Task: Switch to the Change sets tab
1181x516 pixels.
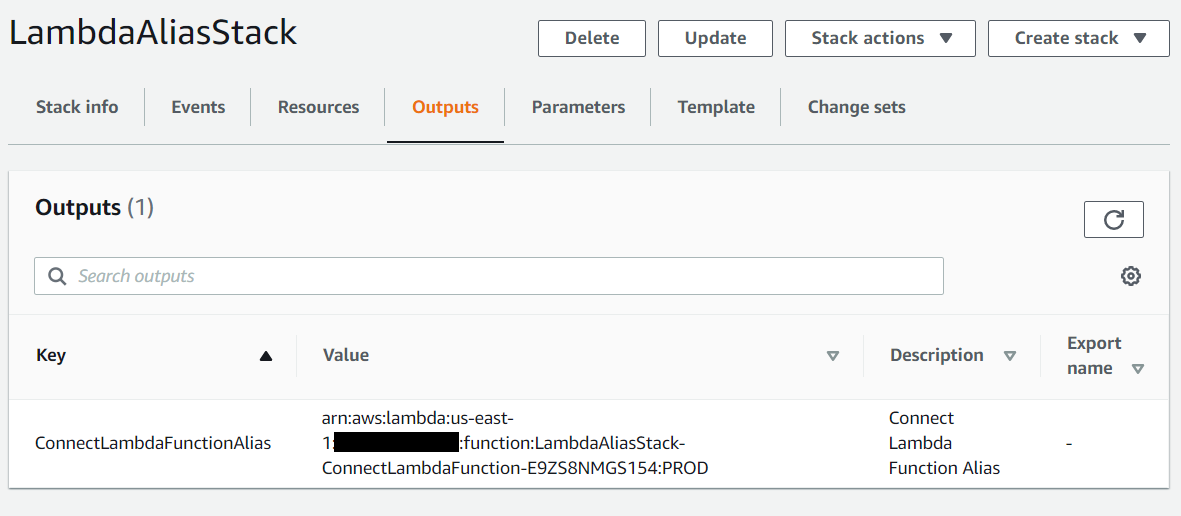Action: coord(856,107)
